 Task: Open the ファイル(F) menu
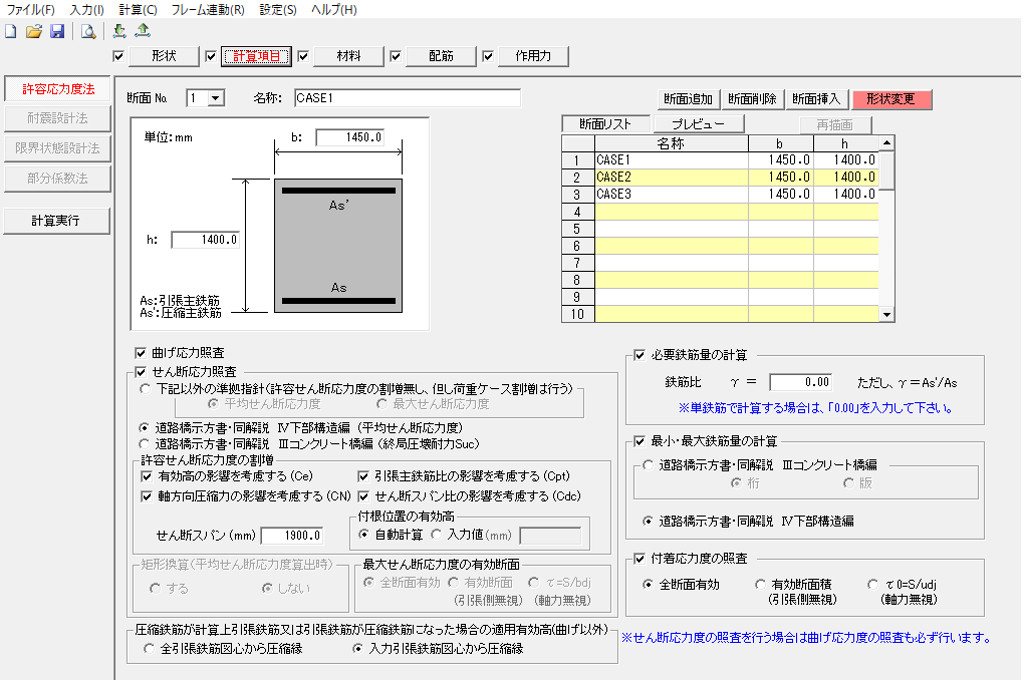point(30,10)
